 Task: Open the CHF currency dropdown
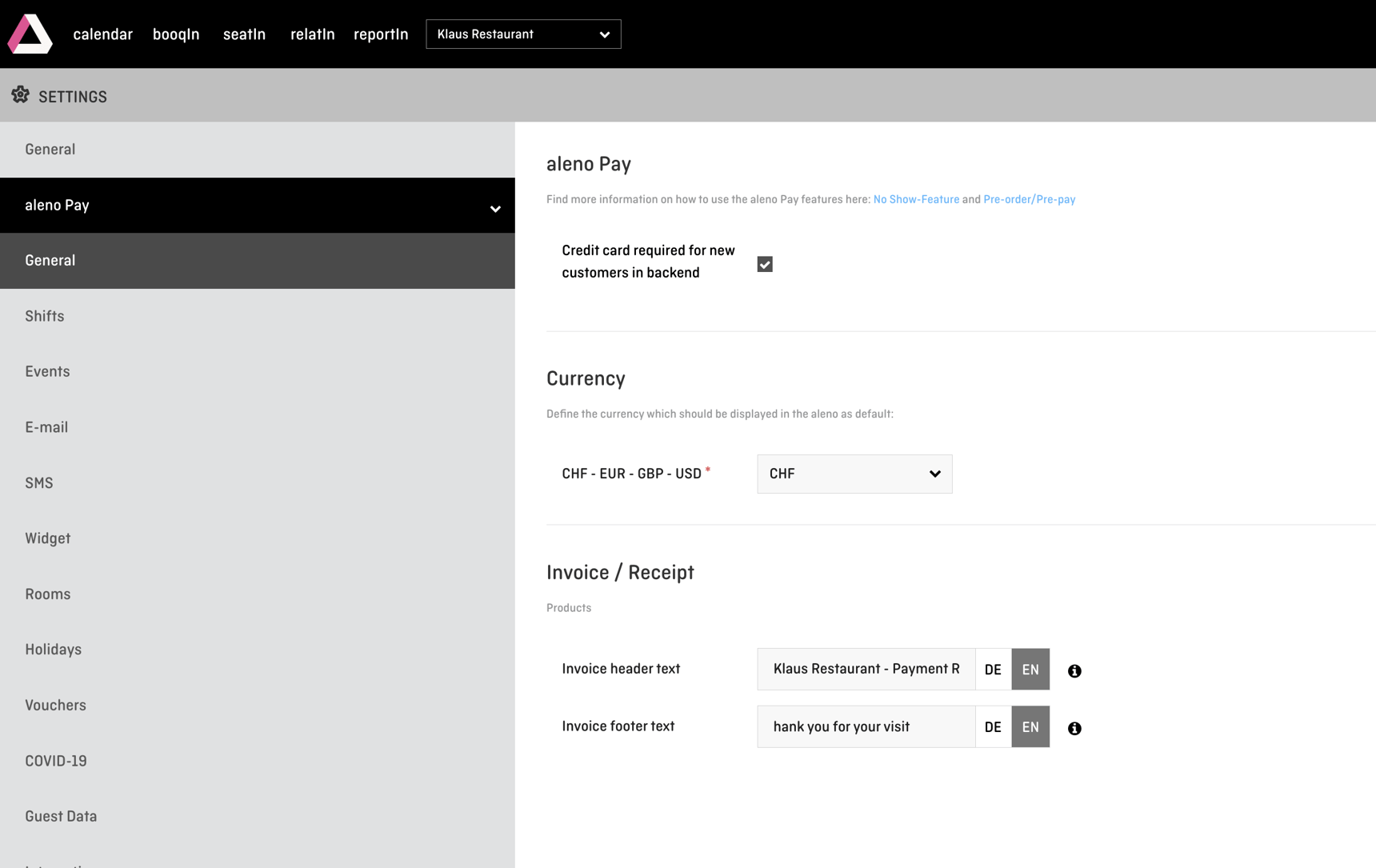point(854,474)
